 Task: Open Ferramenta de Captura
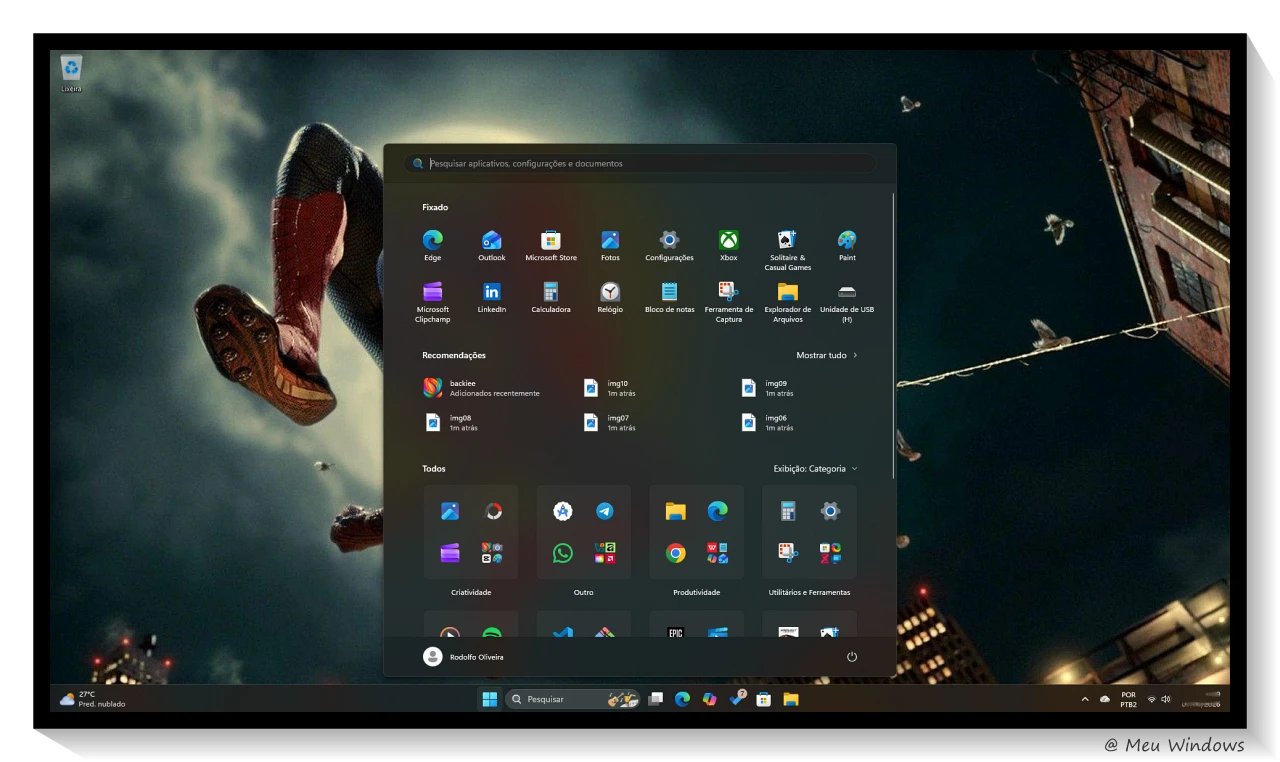click(x=728, y=293)
